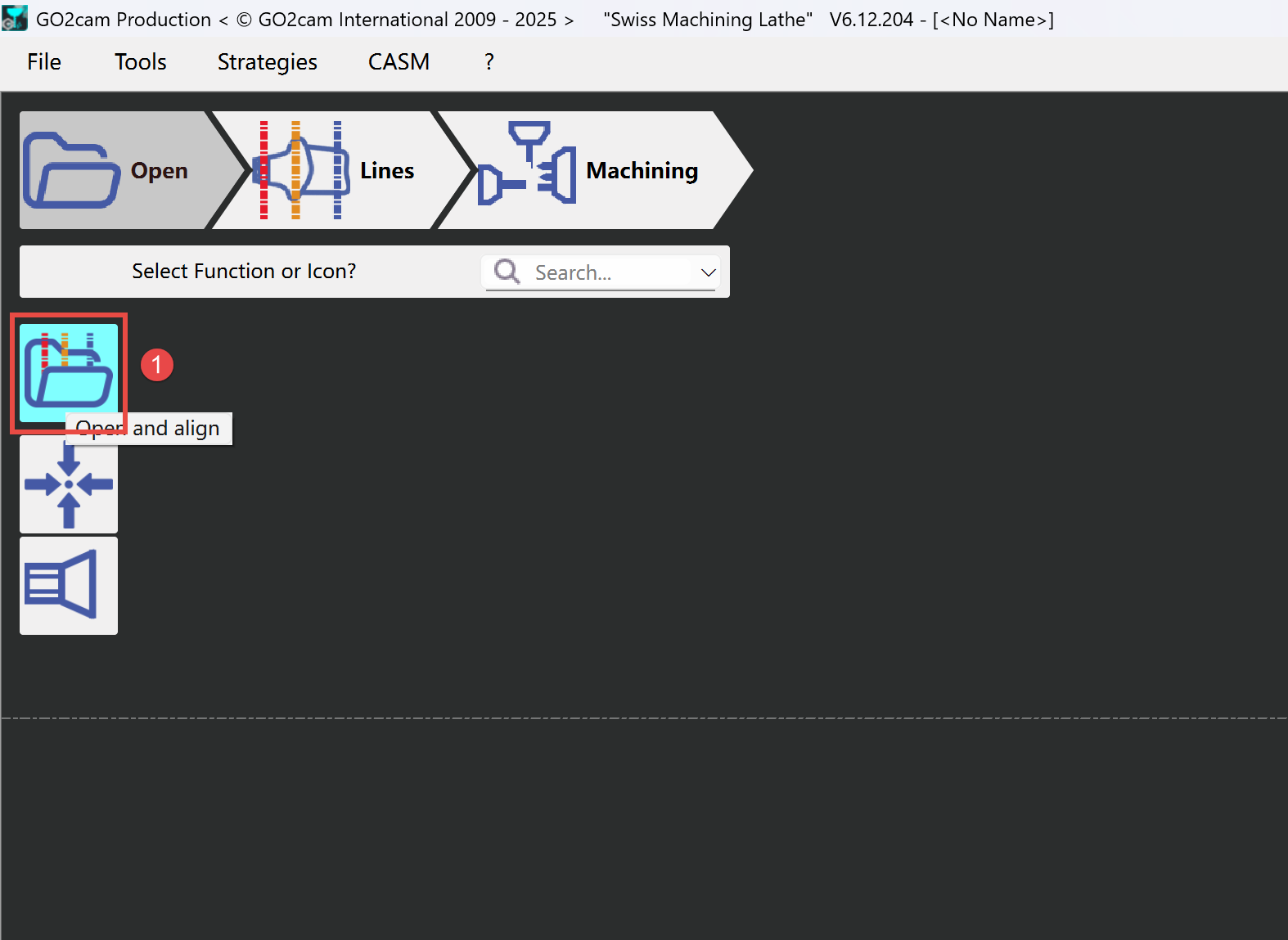Click the machining tool icon beside Machining

tap(528, 164)
